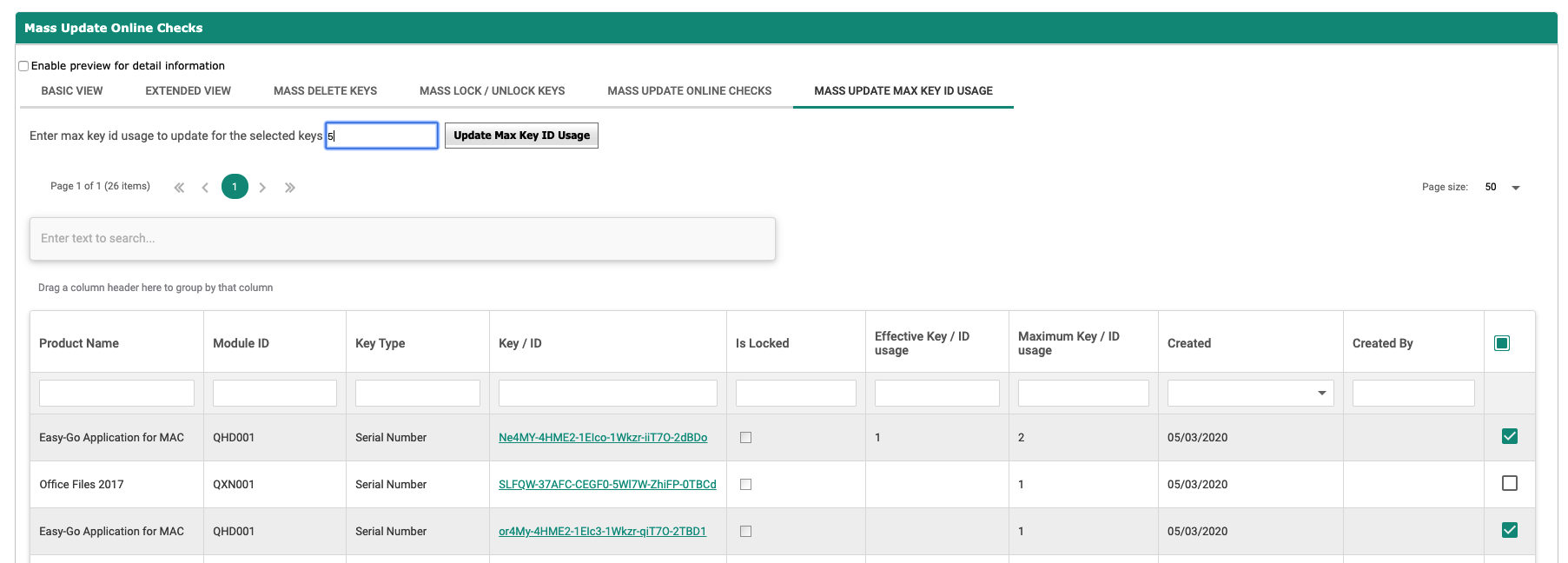Open the Mass Lock / Unlock Keys tab
Viewport: 1568px width, 563px height.
(x=492, y=91)
